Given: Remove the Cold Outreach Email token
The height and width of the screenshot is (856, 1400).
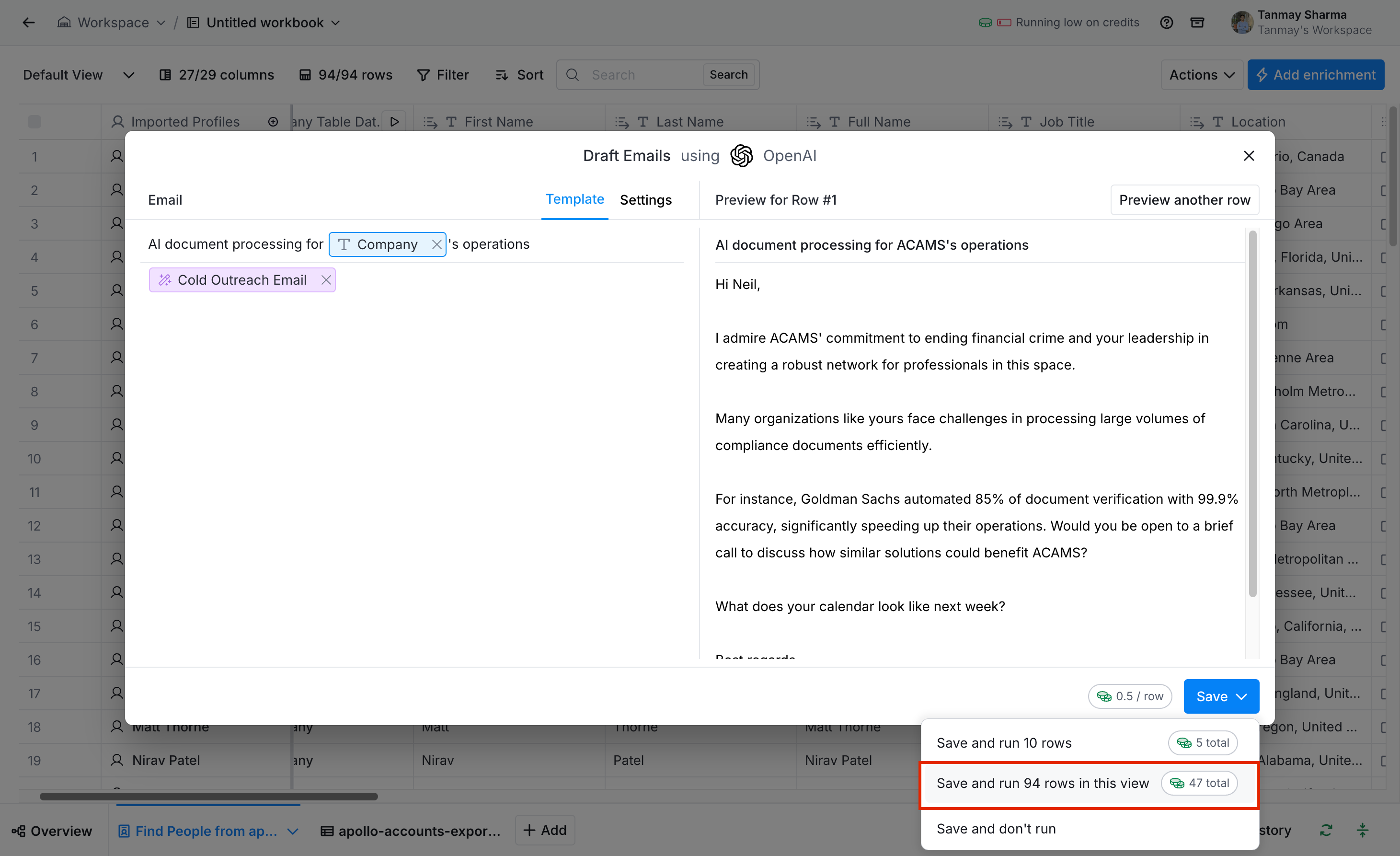Looking at the screenshot, I should (326, 280).
